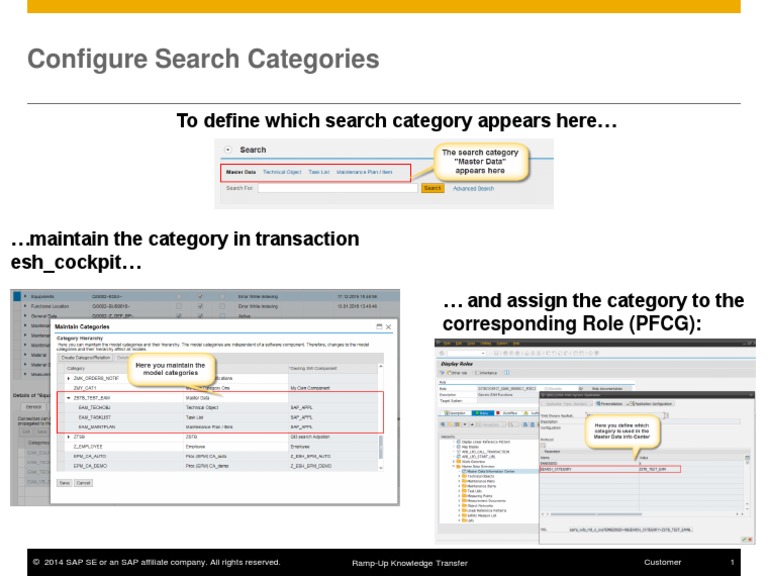This screenshot has width=768, height=576.
Task: Toggle third checkbox in Functional Location row
Action: coord(222,306)
